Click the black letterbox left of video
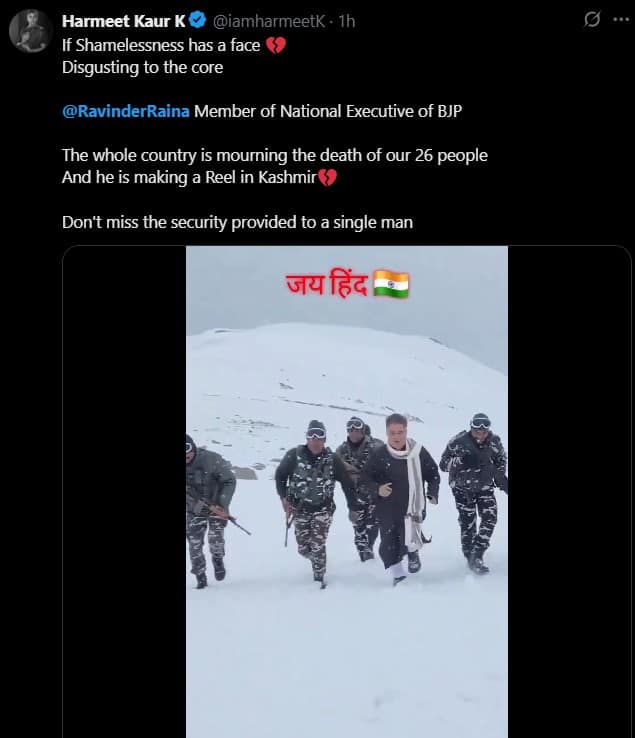 pyautogui.click(x=124, y=491)
